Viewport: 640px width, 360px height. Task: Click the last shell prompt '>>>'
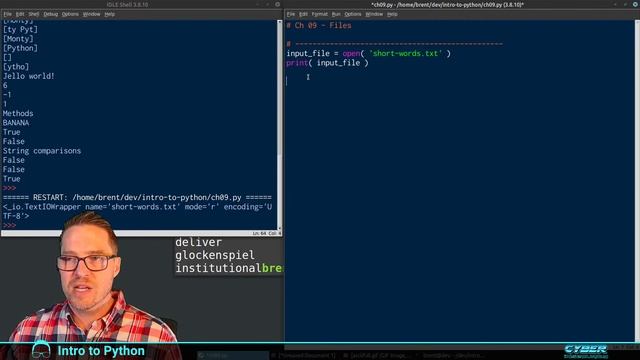tap(9, 225)
